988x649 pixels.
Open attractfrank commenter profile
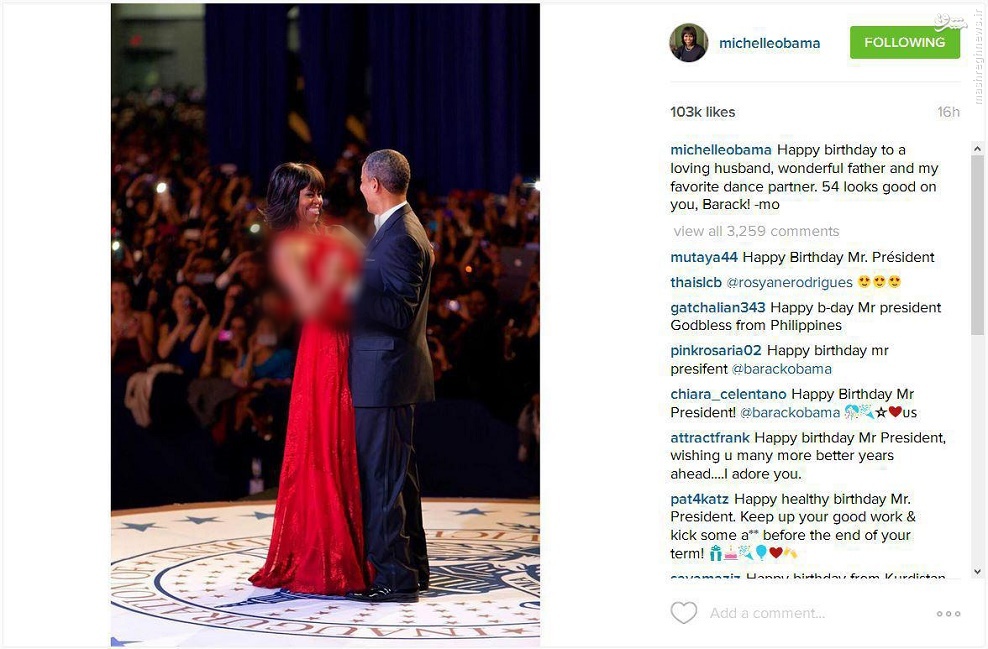coord(710,437)
